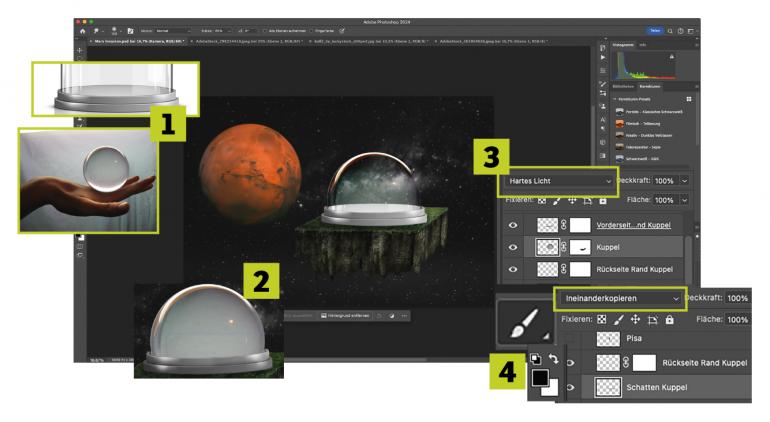Show the hidden Pisa layer
The height and width of the screenshot is (422, 770).
[x=571, y=338]
